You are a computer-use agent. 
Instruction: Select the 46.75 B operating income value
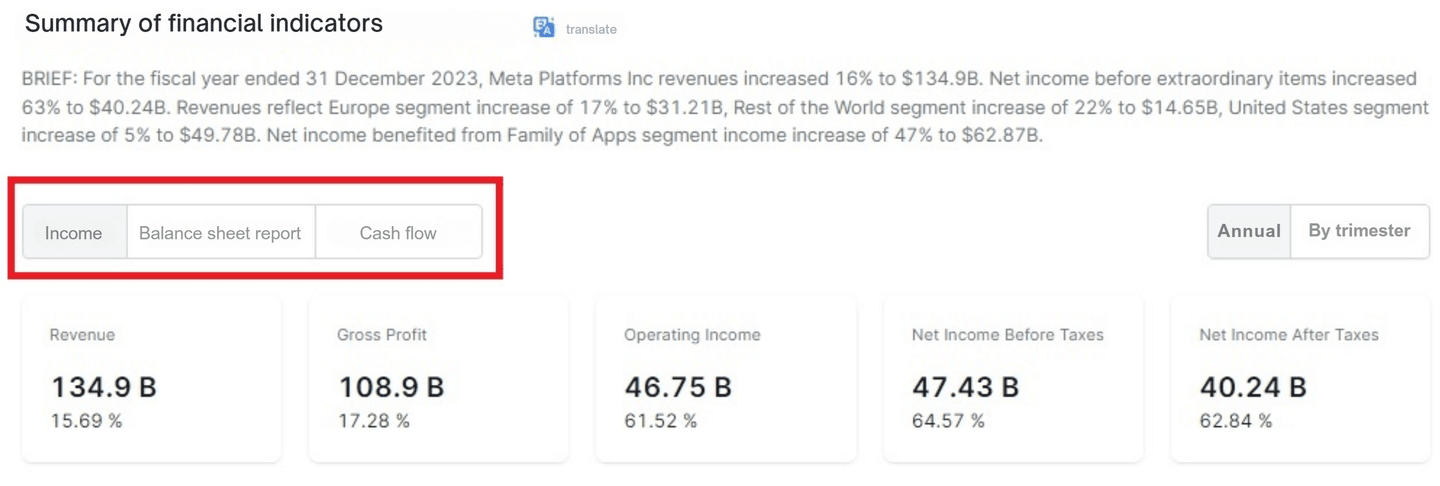(678, 387)
